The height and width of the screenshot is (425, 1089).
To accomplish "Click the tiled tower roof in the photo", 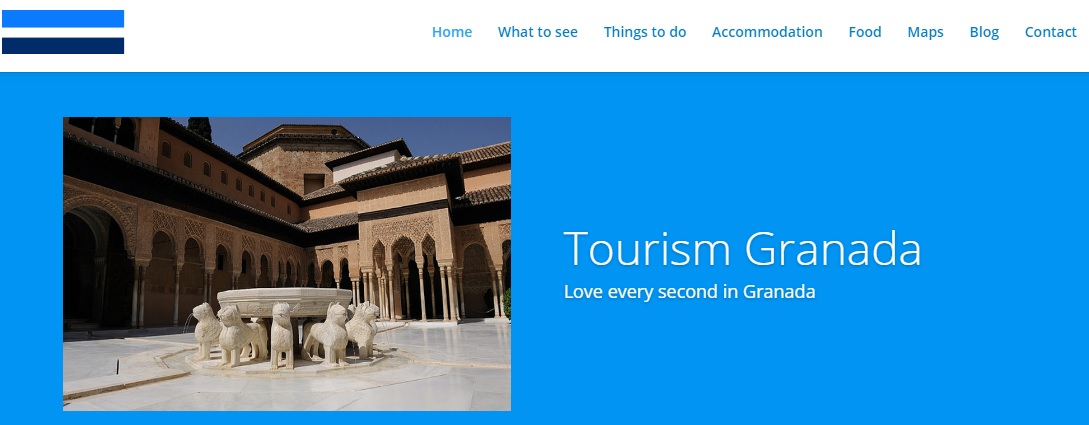I will (x=304, y=137).
